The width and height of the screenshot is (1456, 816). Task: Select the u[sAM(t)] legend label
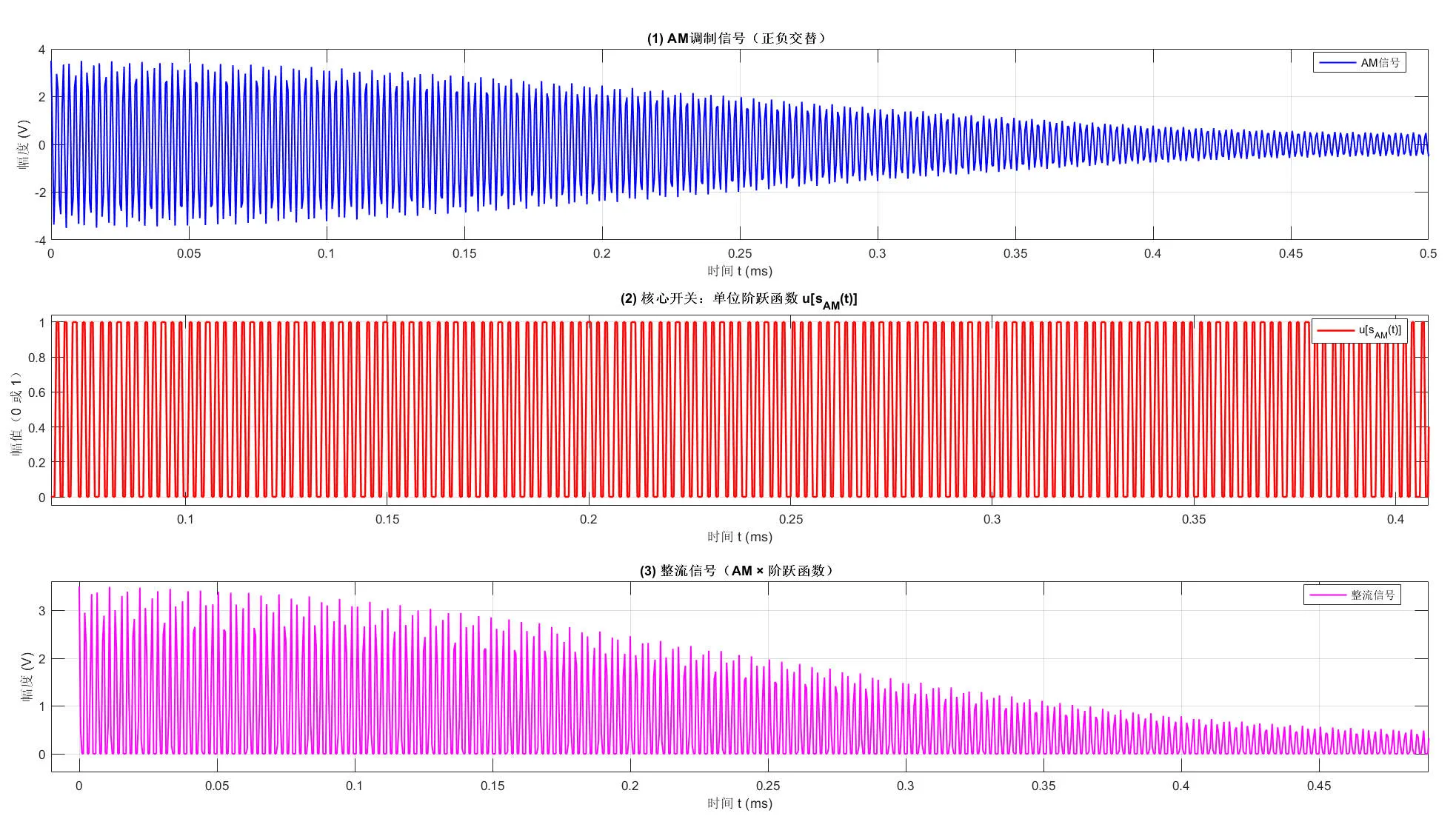(x=1380, y=331)
